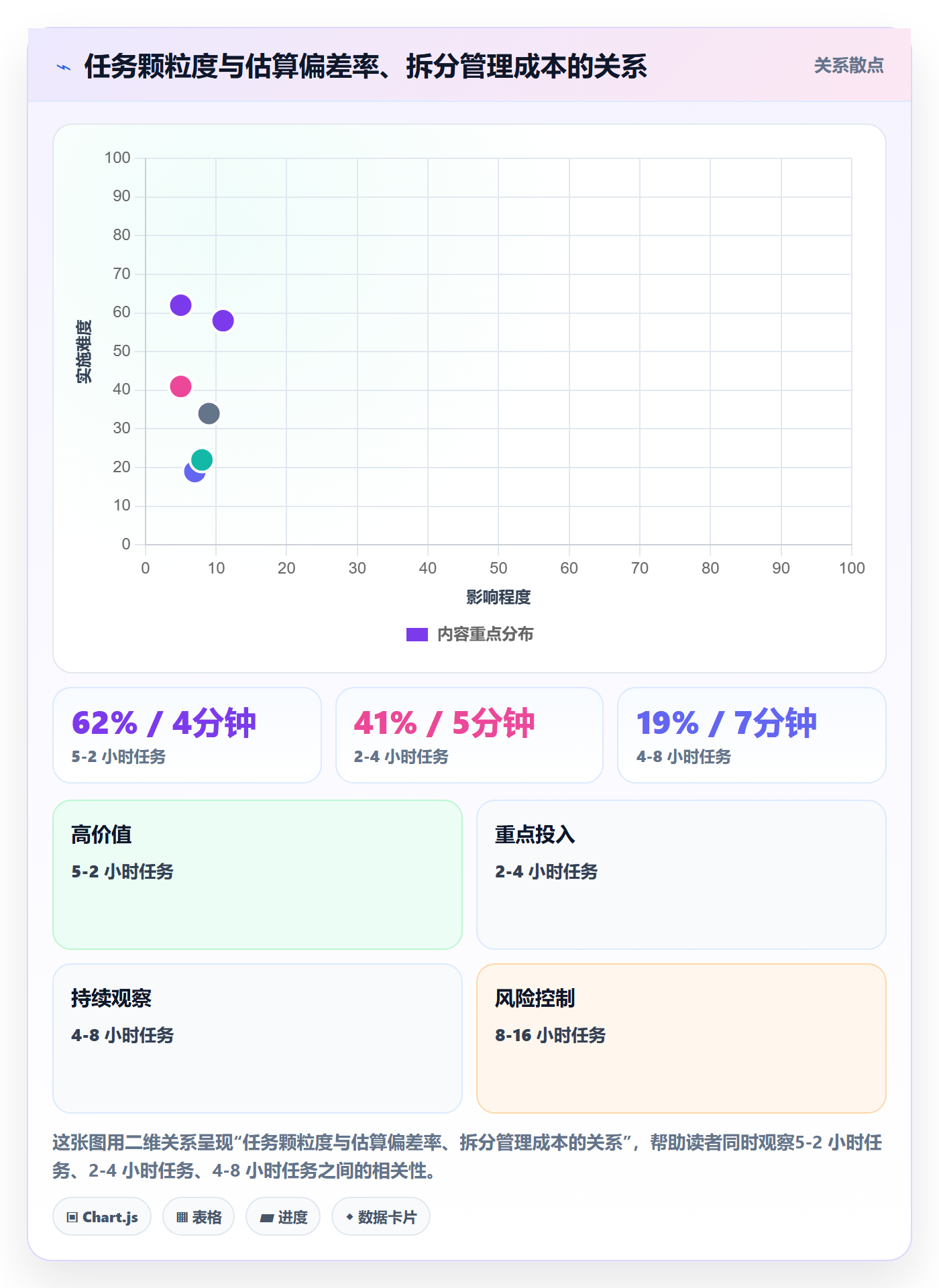The height and width of the screenshot is (1288, 939).
Task: Click the gray scatter point near 34
Action: pos(209,413)
